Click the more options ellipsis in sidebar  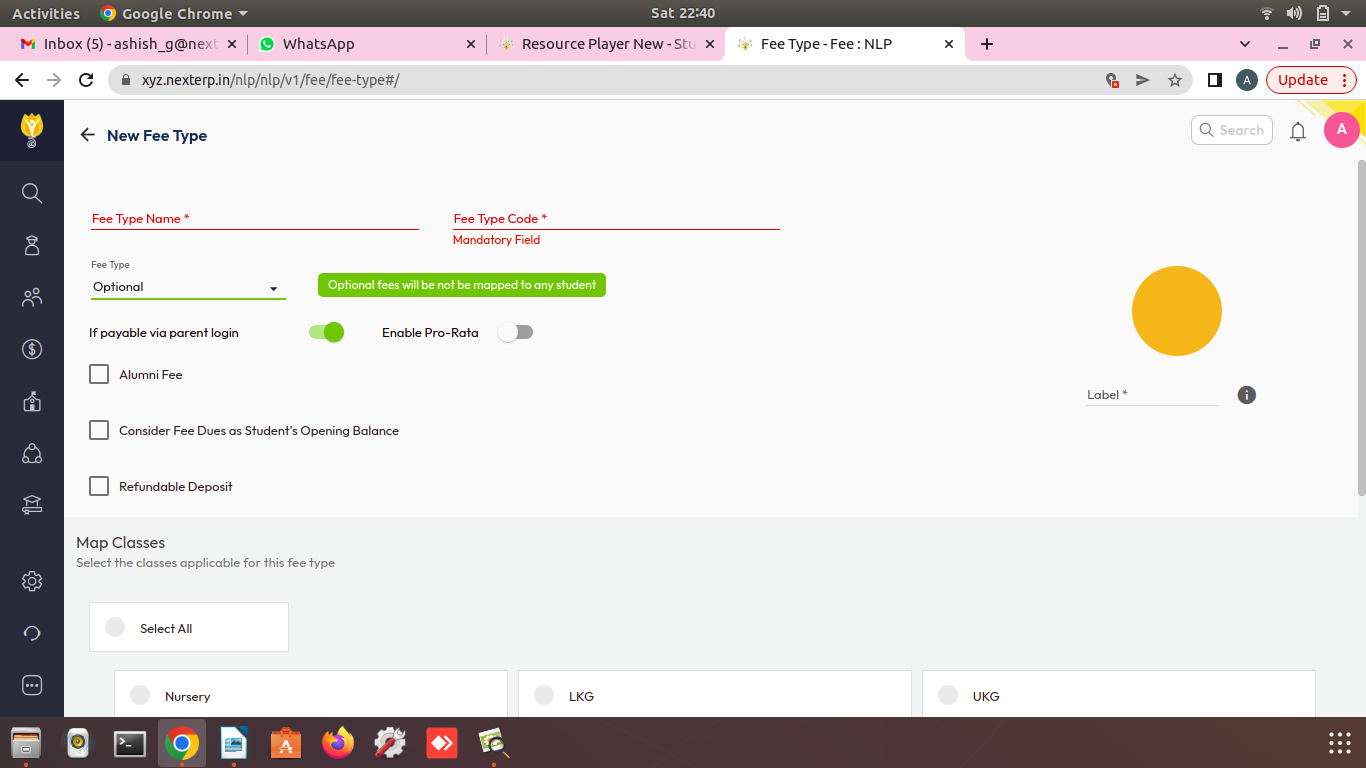[32, 685]
